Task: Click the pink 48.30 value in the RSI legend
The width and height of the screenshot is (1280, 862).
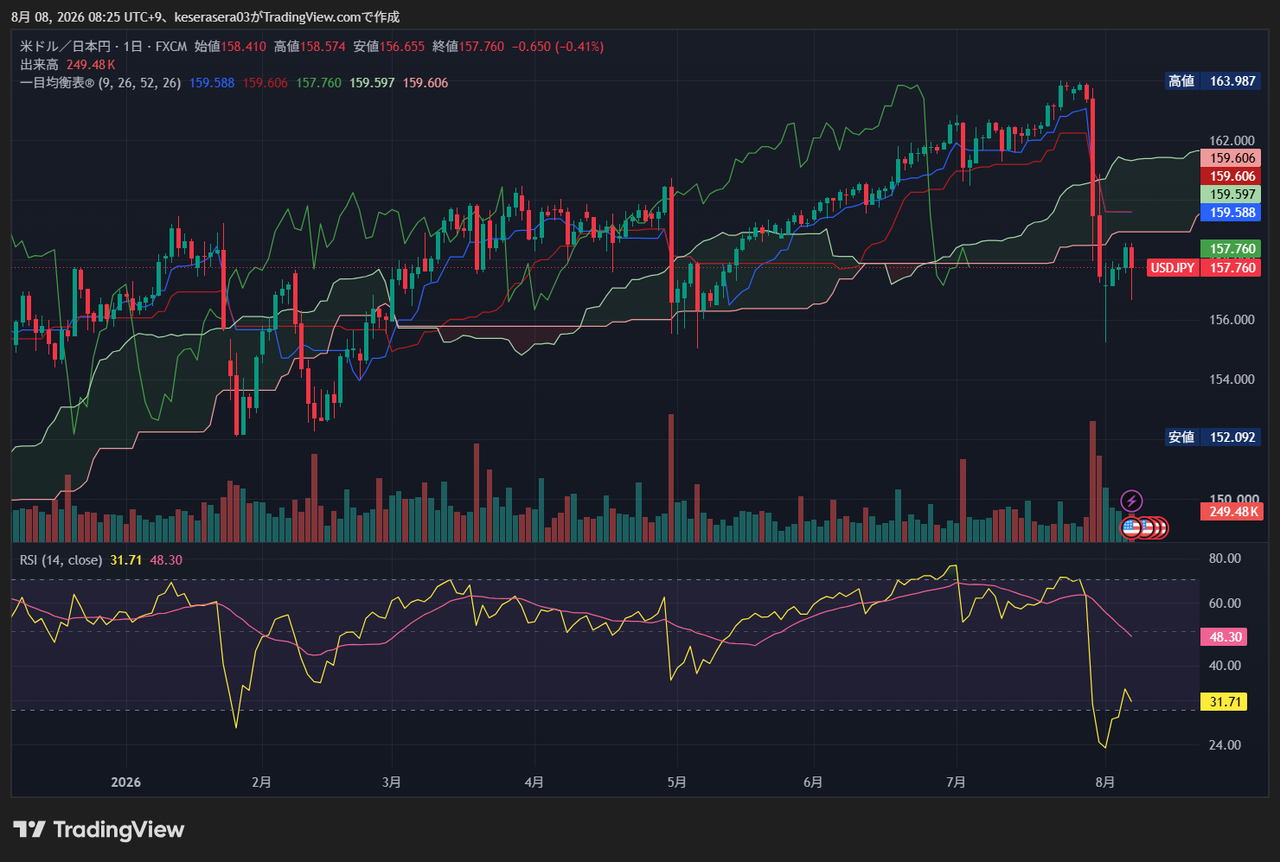Action: pyautogui.click(x=165, y=559)
